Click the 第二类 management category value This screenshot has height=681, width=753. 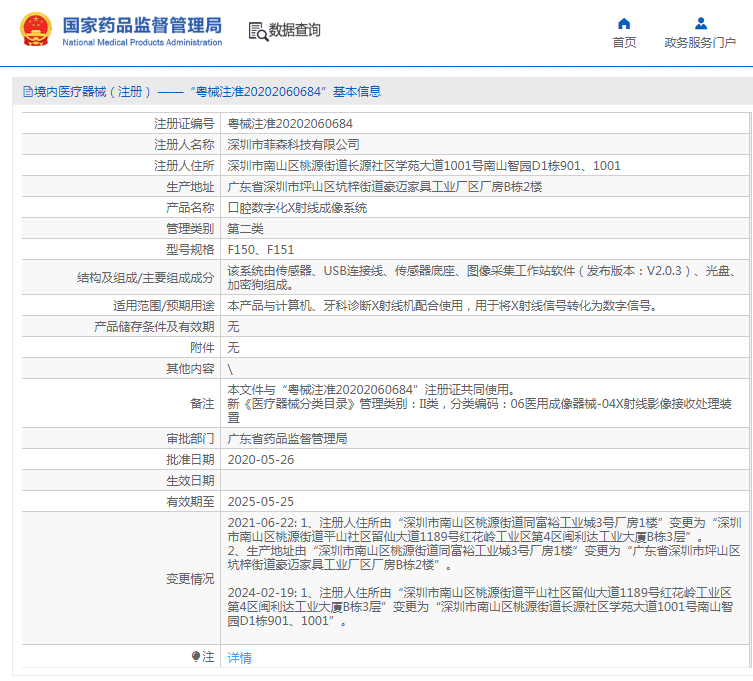pos(245,229)
